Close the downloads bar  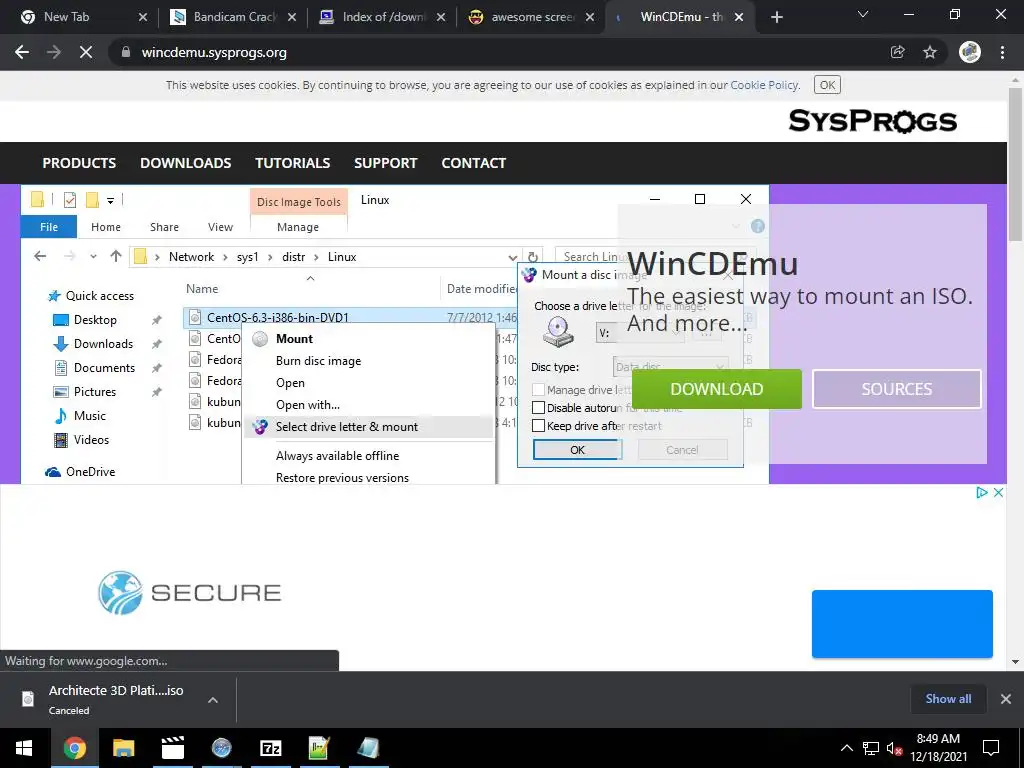point(1006,699)
